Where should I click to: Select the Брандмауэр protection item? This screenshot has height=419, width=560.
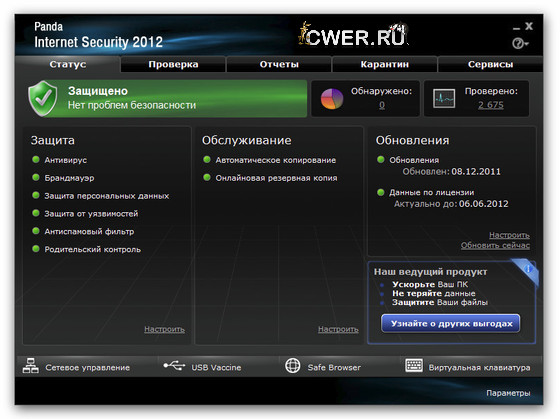[x=69, y=178]
